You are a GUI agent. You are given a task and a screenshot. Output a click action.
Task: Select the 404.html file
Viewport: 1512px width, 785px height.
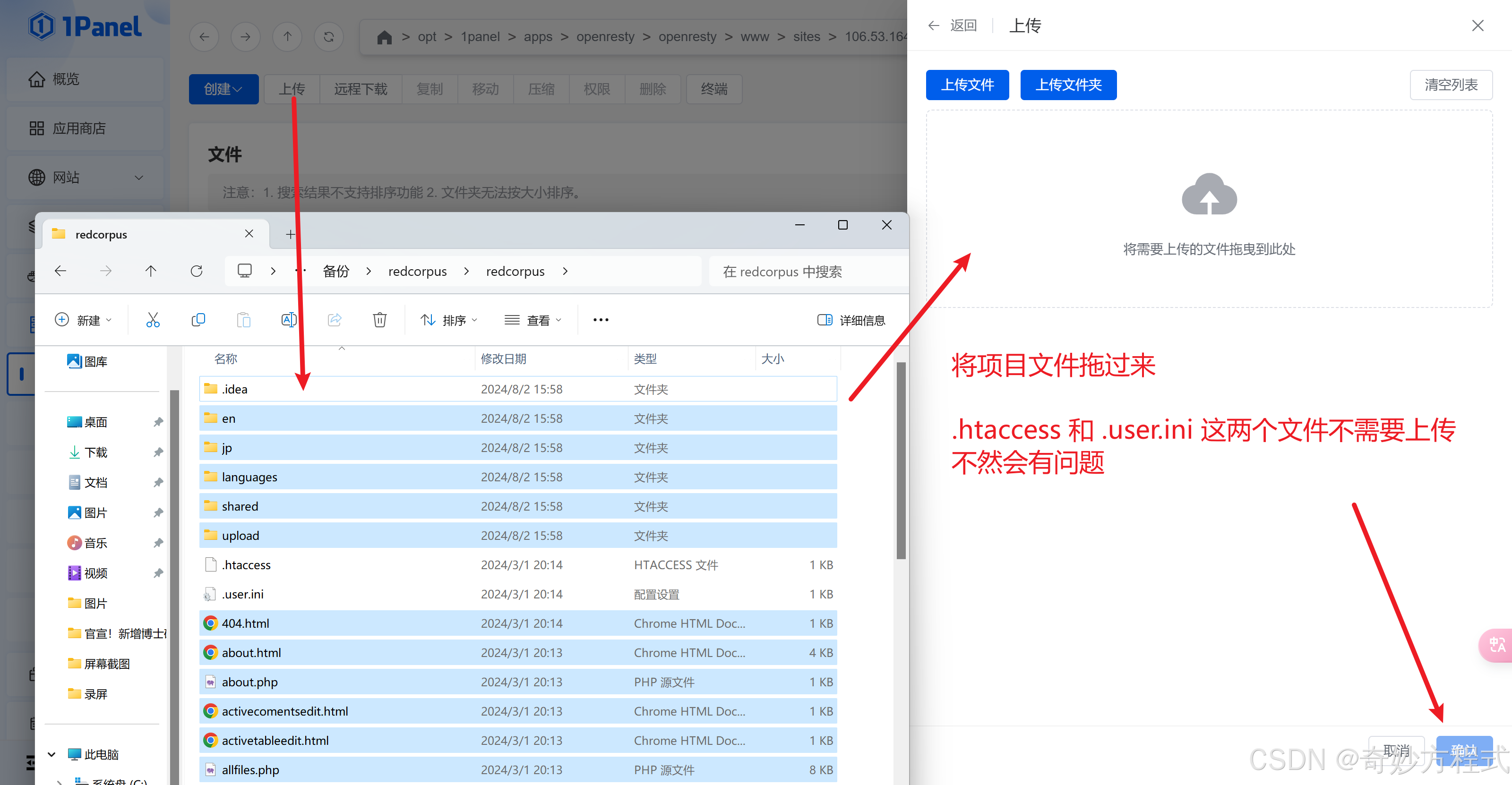click(518, 623)
